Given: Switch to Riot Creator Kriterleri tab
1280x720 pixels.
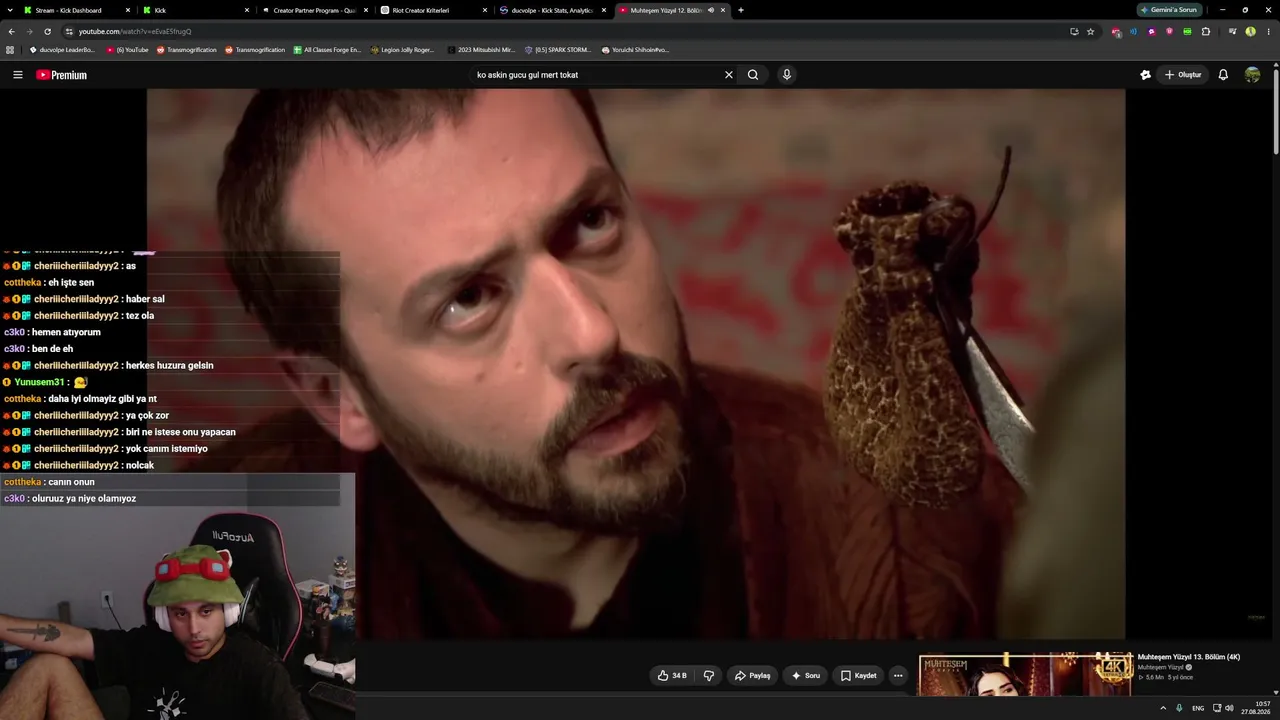Looking at the screenshot, I should pyautogui.click(x=434, y=10).
